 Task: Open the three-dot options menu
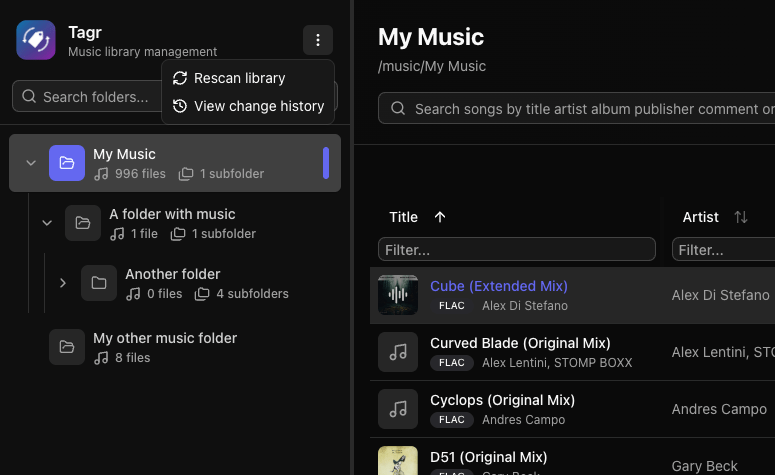318,41
